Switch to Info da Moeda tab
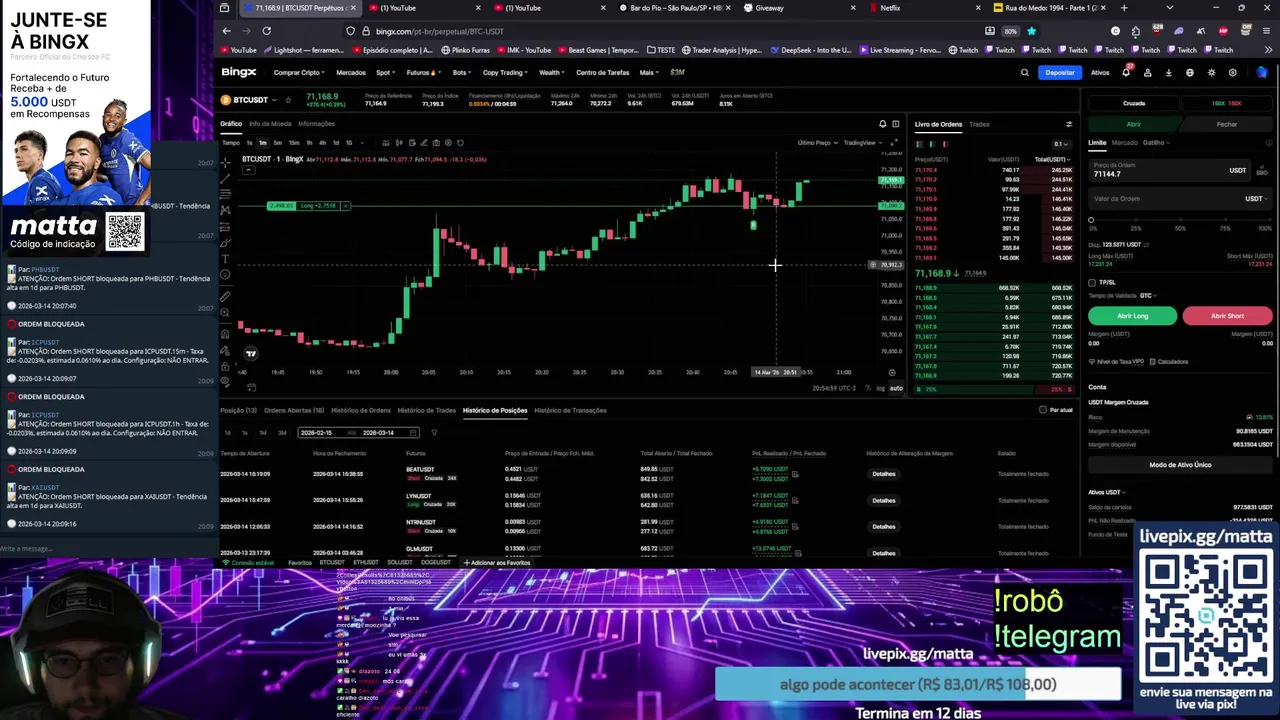The image size is (1280, 720). click(270, 124)
